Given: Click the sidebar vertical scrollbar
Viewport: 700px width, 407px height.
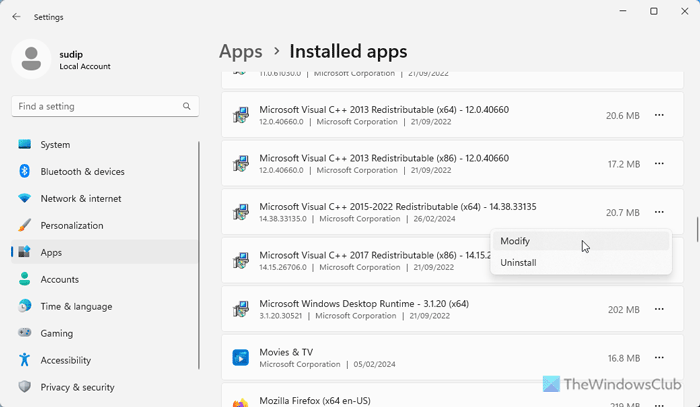Looking at the screenshot, I should coord(199,255).
